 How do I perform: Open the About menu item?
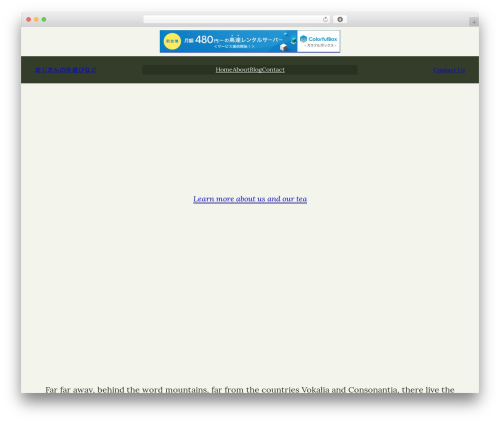tap(241, 70)
